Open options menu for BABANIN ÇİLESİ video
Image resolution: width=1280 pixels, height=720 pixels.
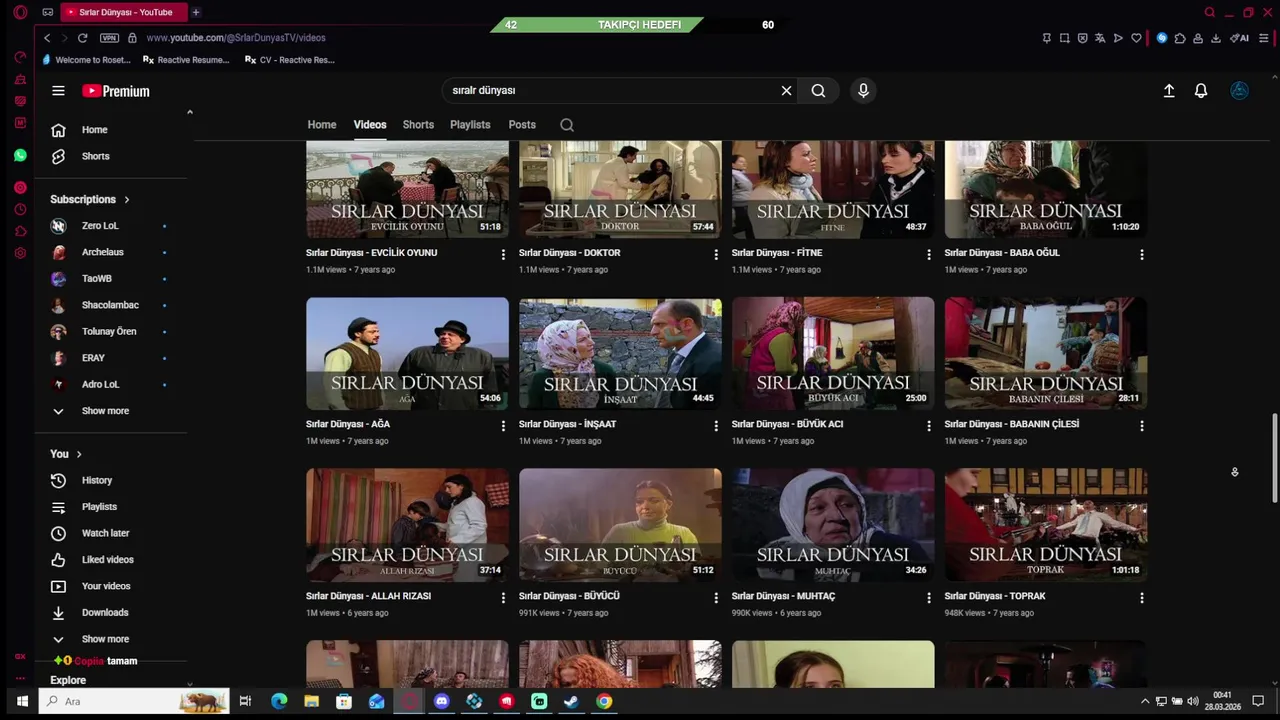(x=1142, y=426)
